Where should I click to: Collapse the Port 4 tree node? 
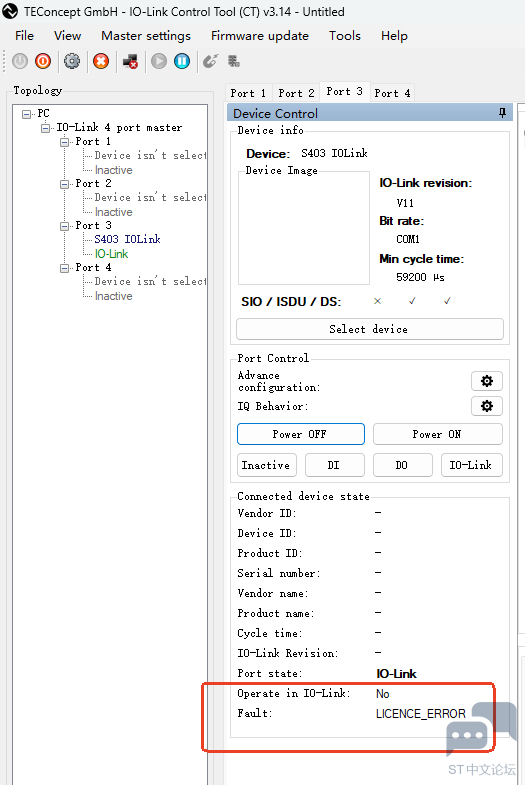[x=65, y=268]
